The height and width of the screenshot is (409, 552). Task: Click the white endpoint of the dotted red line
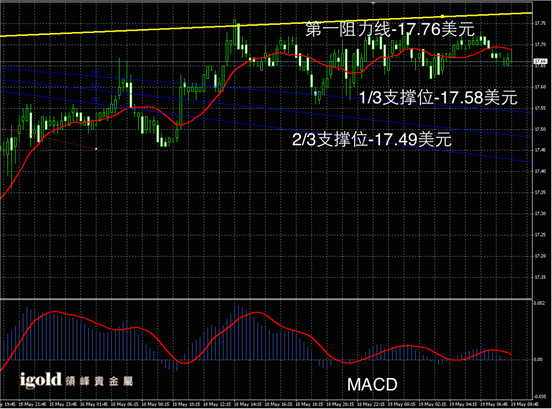point(96,149)
